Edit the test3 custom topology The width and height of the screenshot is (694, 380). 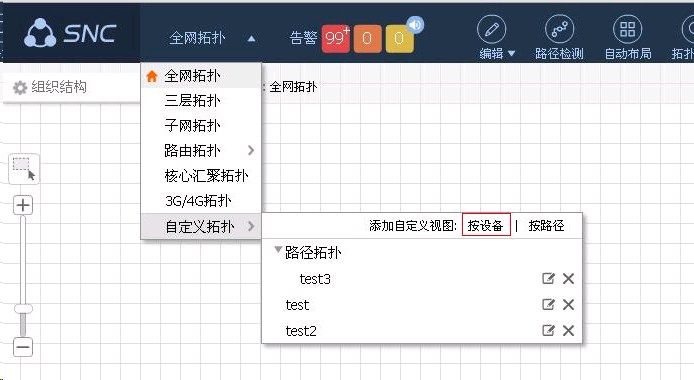pos(548,278)
